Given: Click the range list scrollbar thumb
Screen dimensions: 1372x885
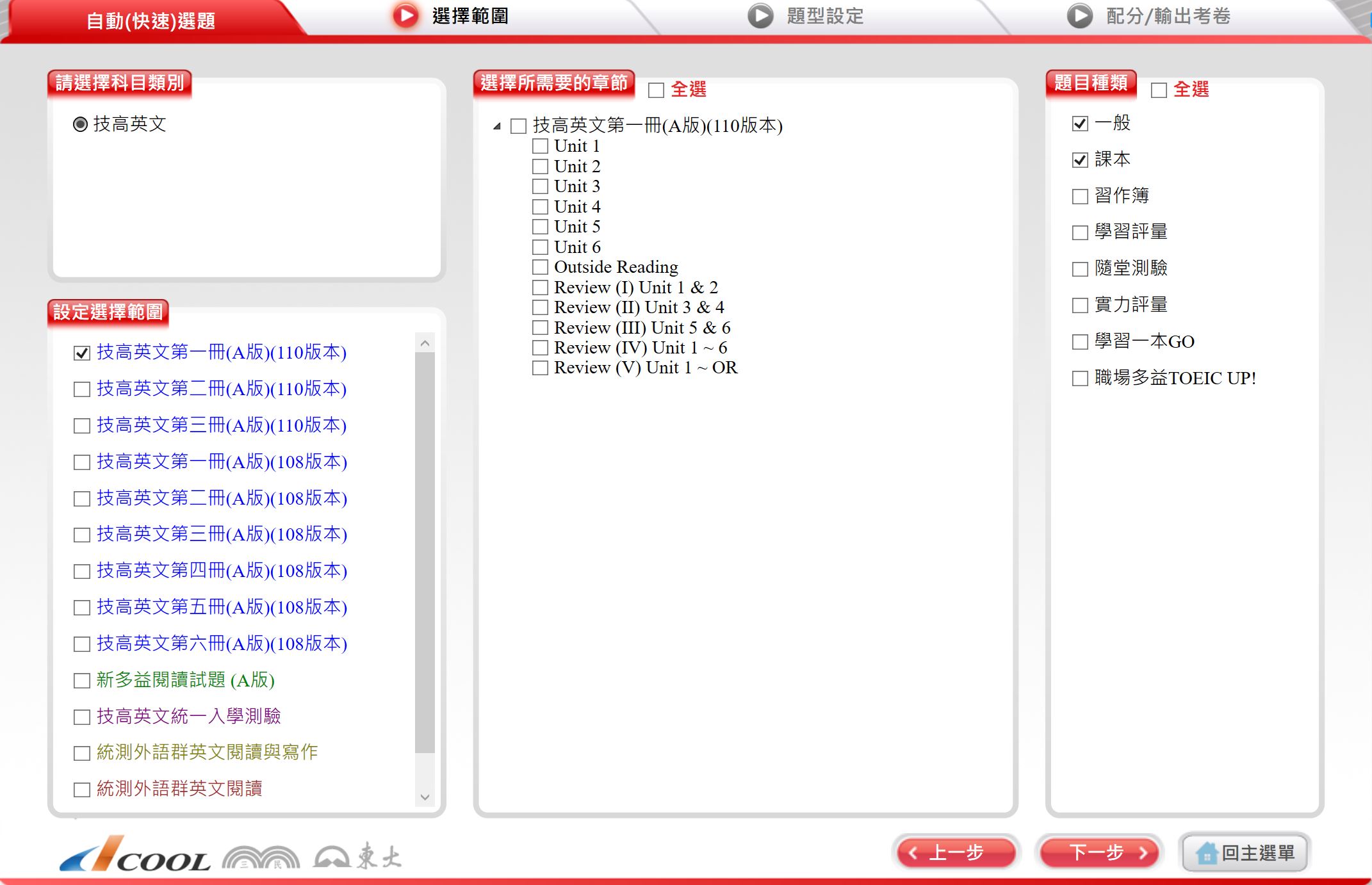Looking at the screenshot, I should point(425,553).
